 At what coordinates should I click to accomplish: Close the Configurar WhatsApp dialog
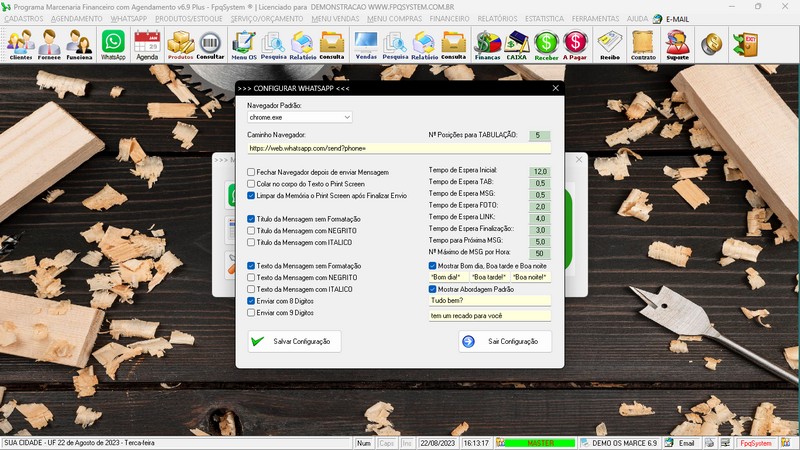[x=556, y=88]
